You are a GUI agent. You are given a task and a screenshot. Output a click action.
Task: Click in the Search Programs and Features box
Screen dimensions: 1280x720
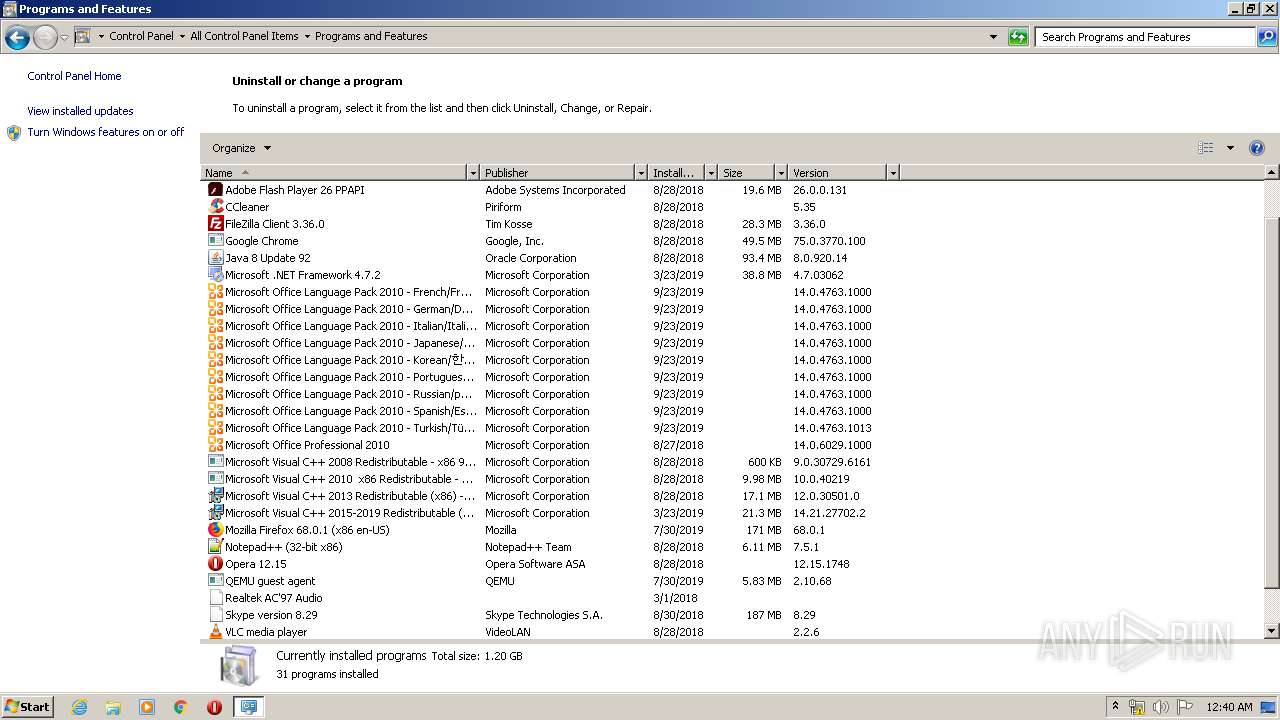coord(1145,37)
